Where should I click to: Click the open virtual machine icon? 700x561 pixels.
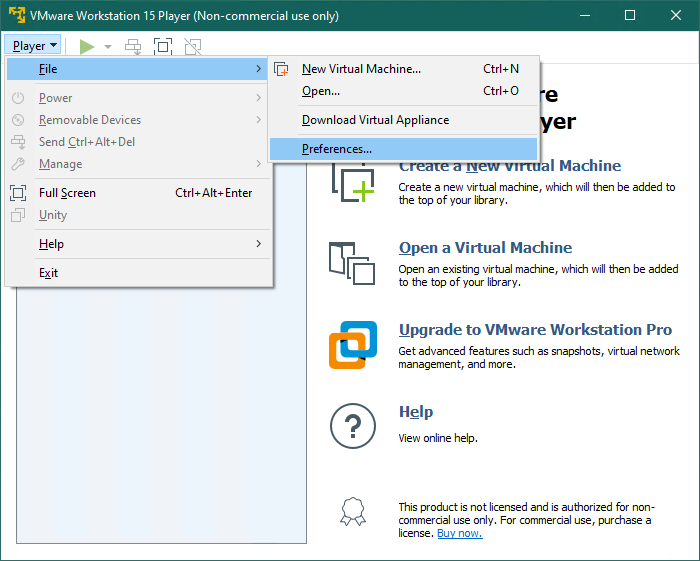pos(352,263)
